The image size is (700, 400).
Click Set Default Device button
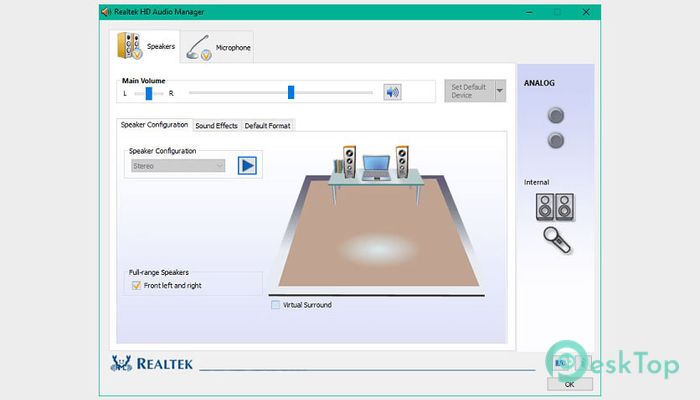point(469,91)
